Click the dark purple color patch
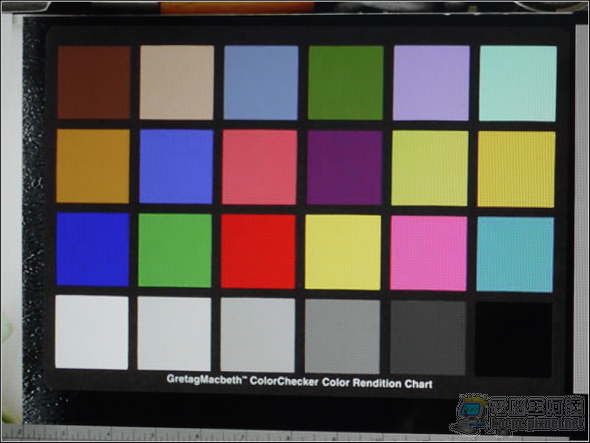This screenshot has height=443, width=590. tap(344, 167)
